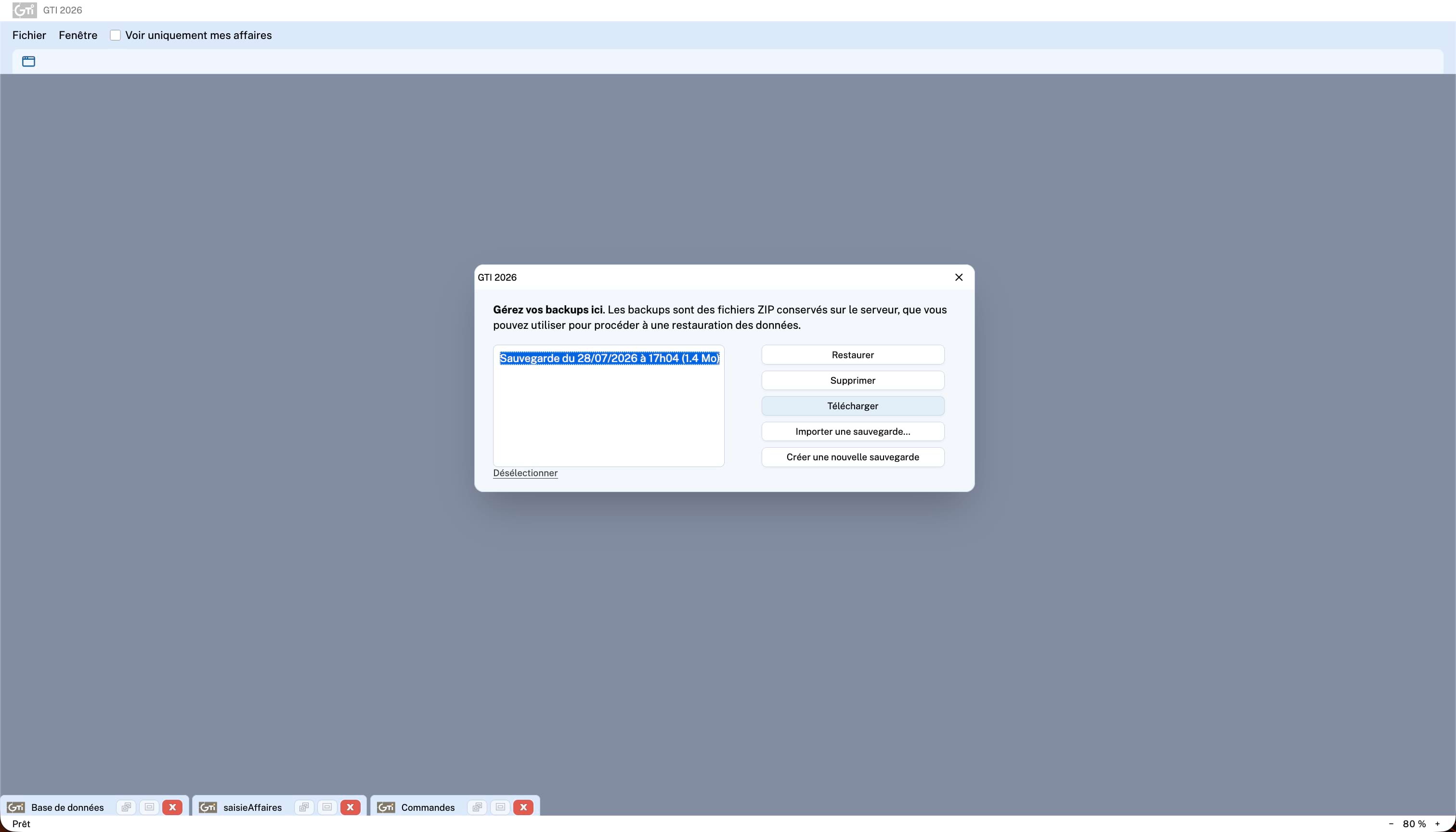Close the saisieAffaires window tab
The image size is (1456, 832).
tap(351, 807)
